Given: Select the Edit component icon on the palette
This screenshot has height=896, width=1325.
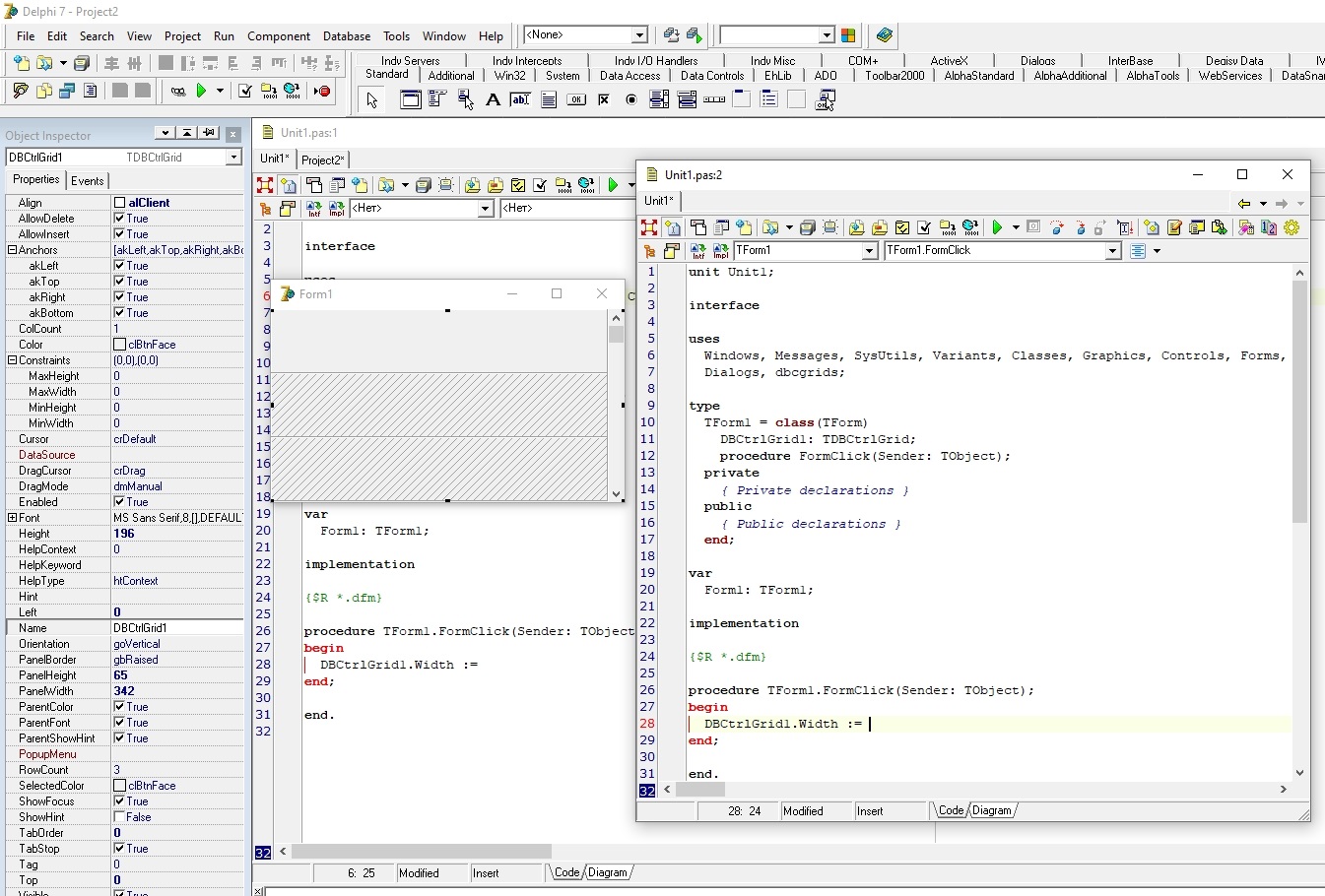Looking at the screenshot, I should pyautogui.click(x=519, y=98).
